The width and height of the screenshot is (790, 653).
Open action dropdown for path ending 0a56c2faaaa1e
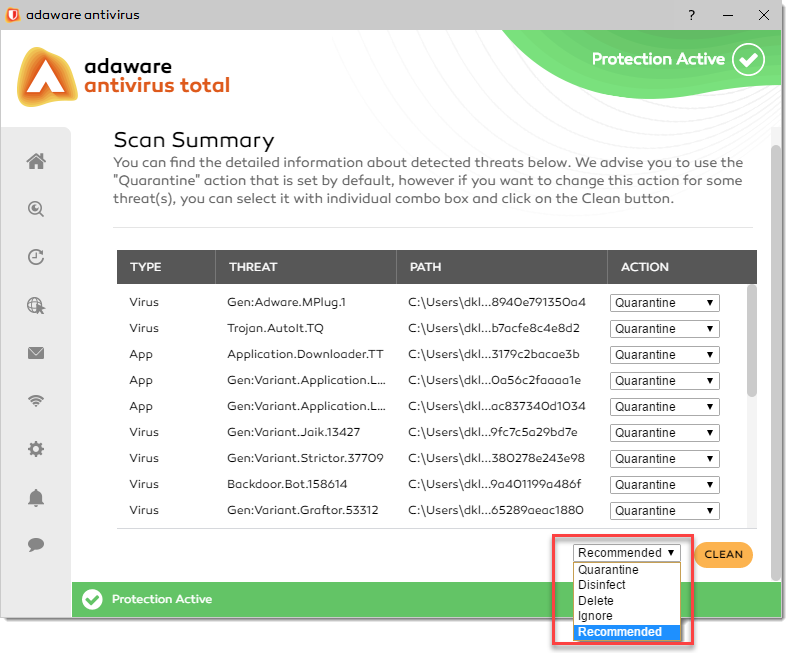(x=665, y=381)
